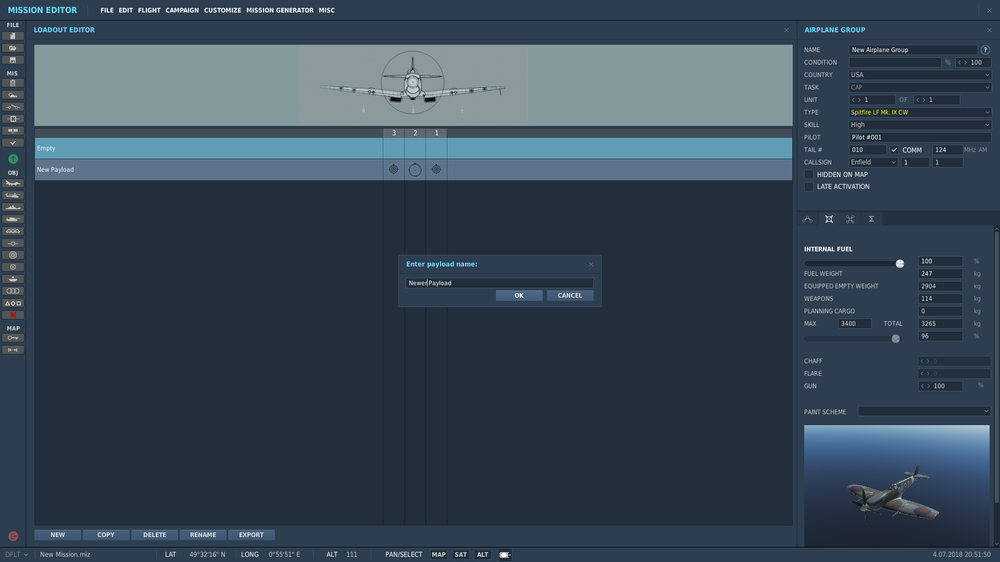Viewport: 1000px width, 562px height.
Task: Select the ship group placement icon
Action: (13, 207)
